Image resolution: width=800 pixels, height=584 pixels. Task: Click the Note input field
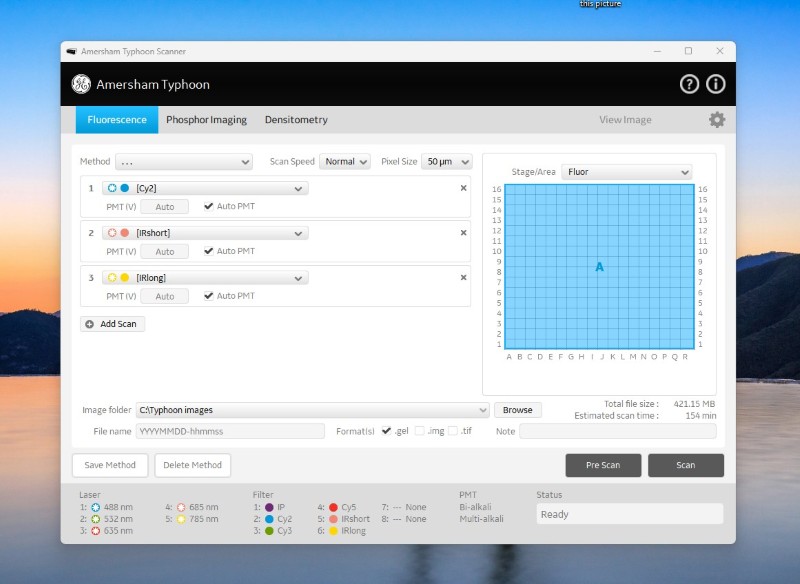(617, 431)
